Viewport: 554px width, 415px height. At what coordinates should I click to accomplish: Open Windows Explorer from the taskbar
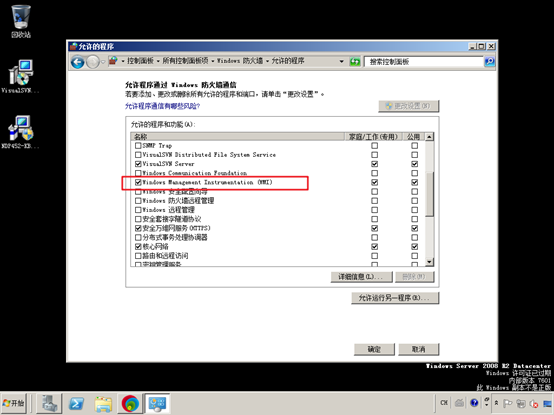tap(103, 403)
